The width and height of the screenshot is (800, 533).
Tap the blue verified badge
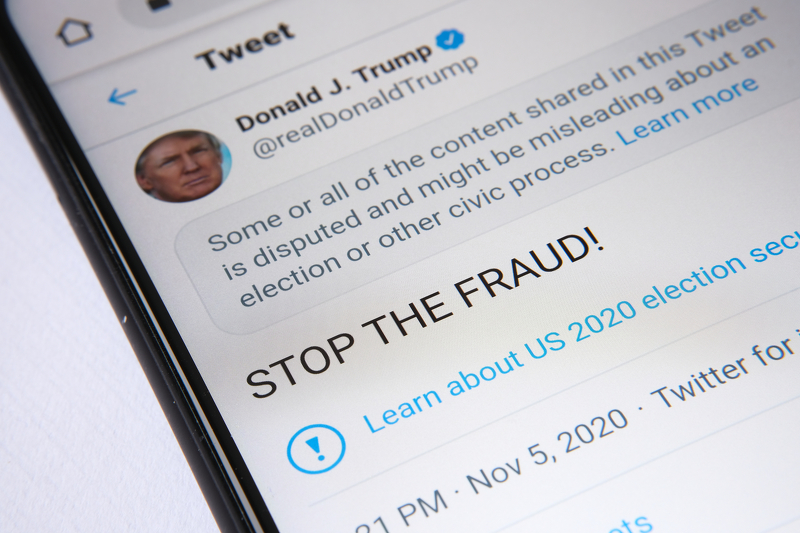pyautogui.click(x=449, y=39)
